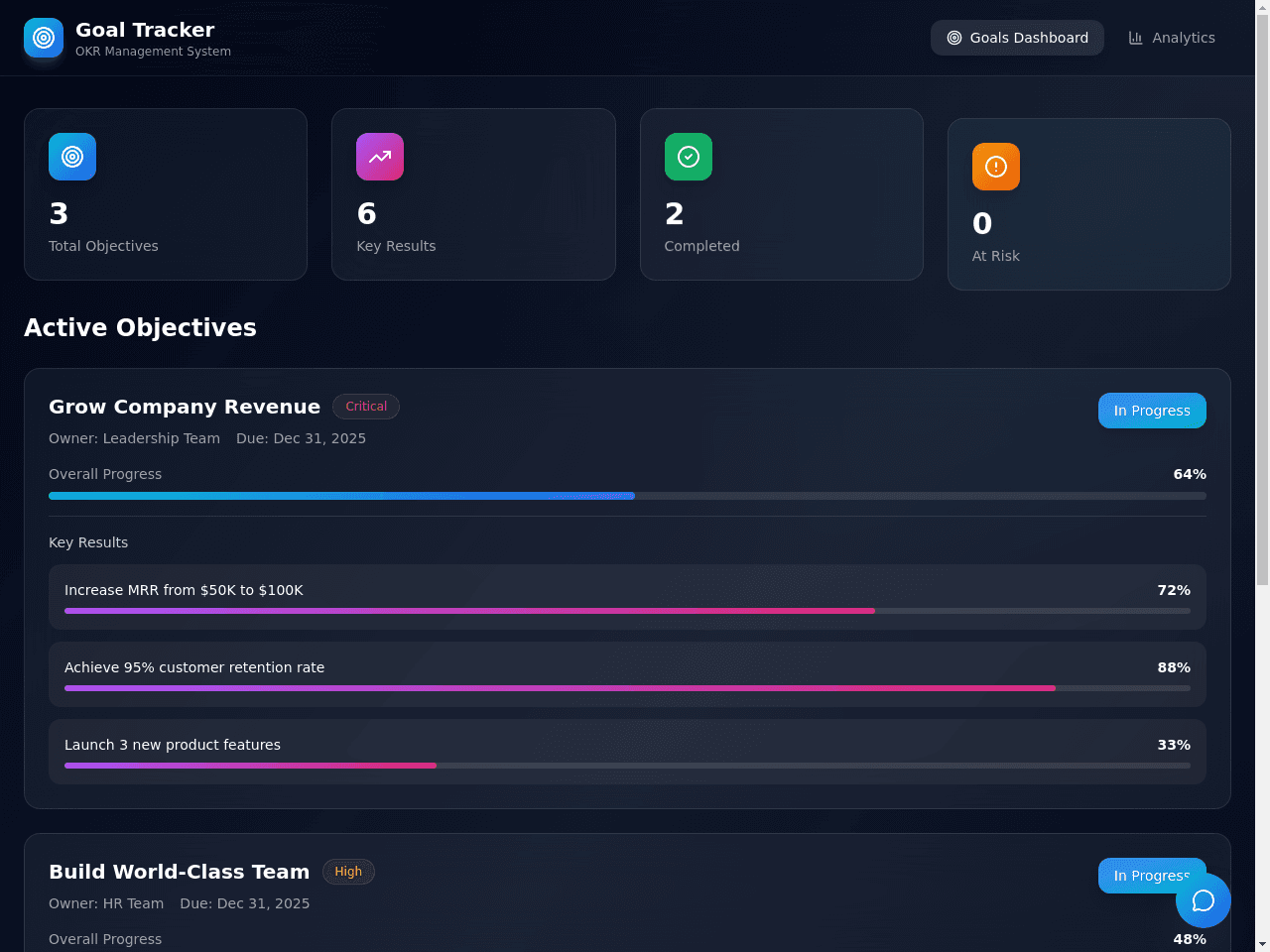
Task: Click the page vertical scrollbar
Action: 1262,476
